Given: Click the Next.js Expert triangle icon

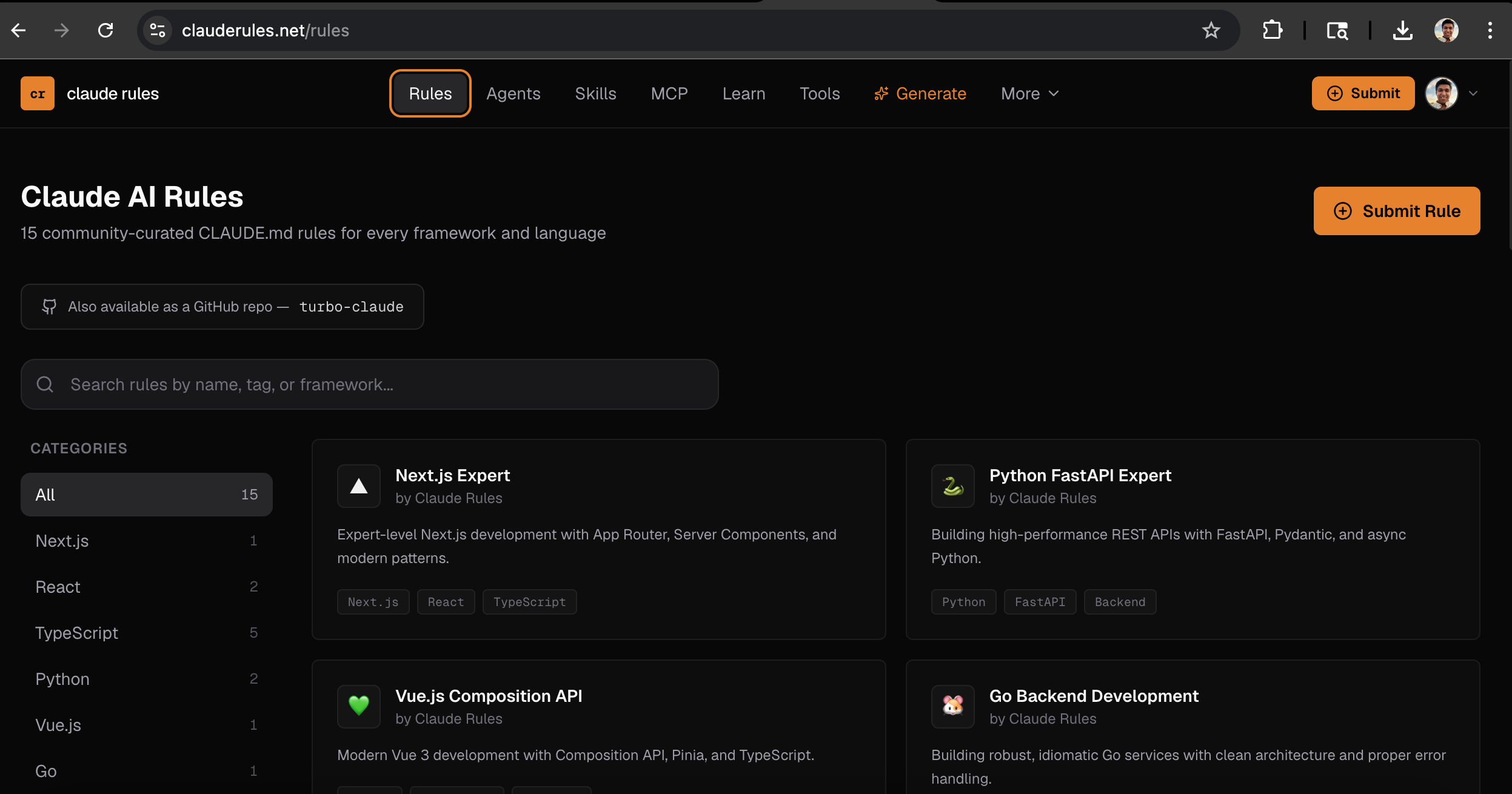Looking at the screenshot, I should coord(359,486).
